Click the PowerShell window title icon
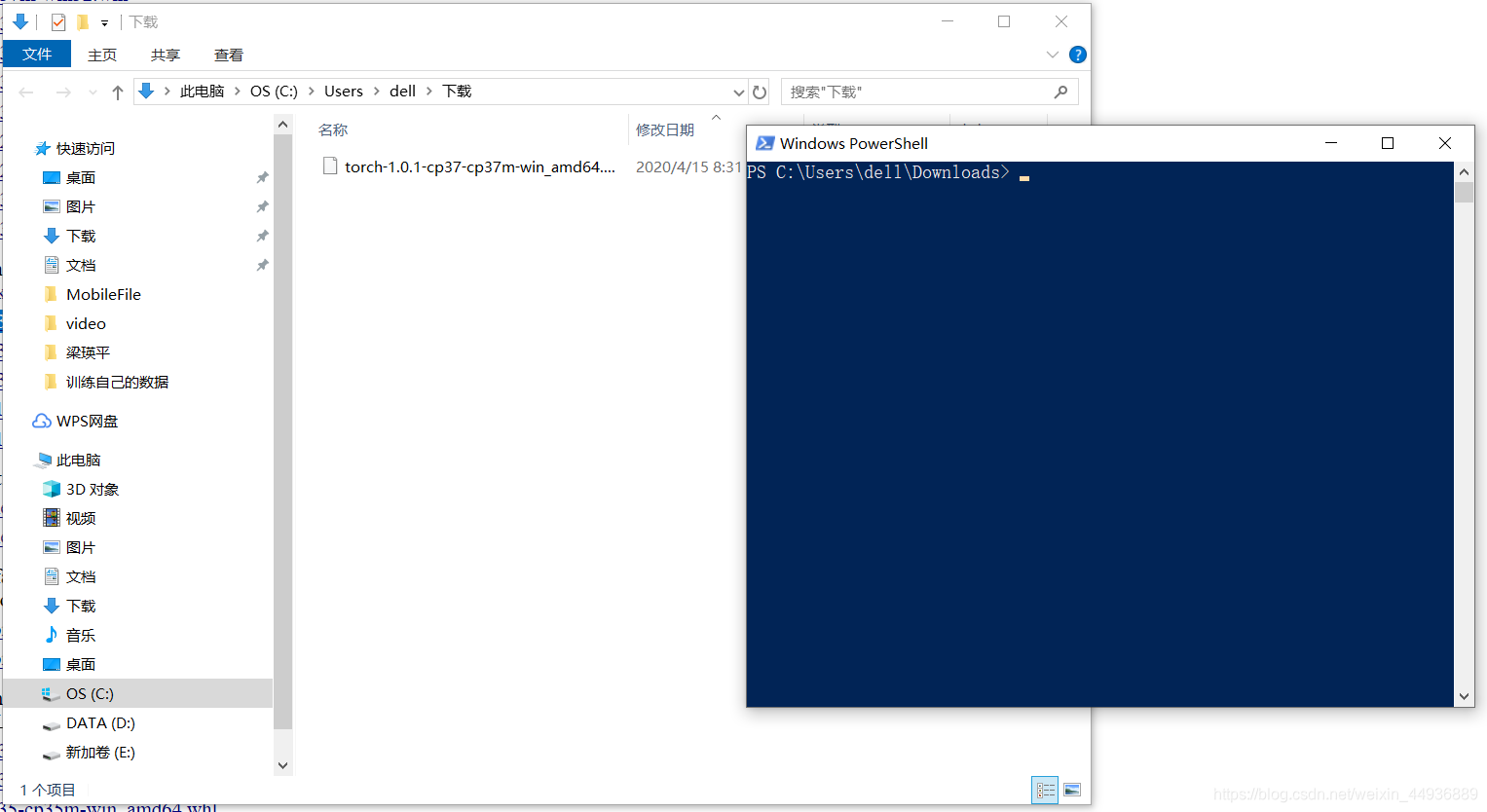 (764, 143)
